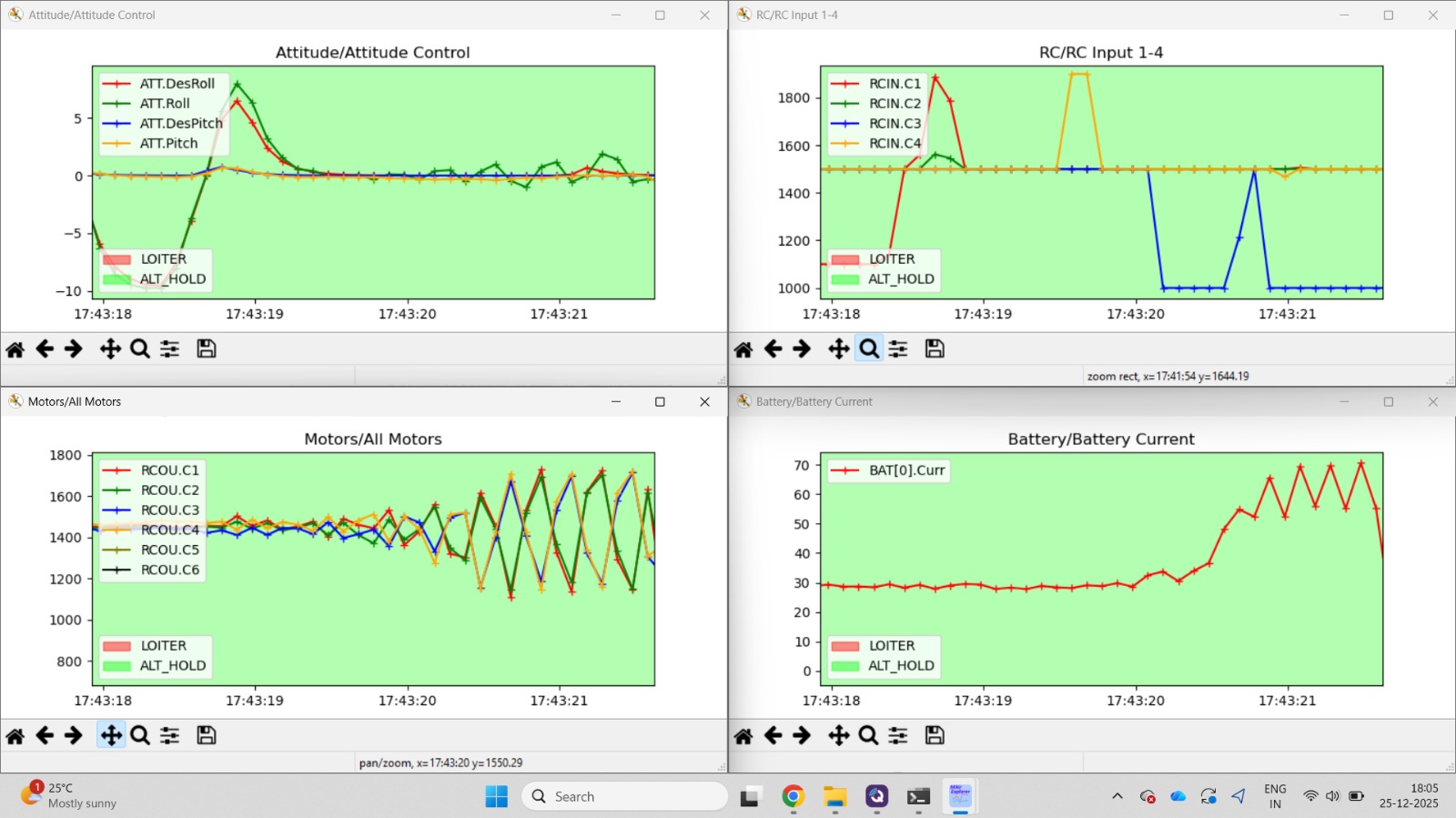
Task: Click the Windows Start button
Action: click(497, 797)
